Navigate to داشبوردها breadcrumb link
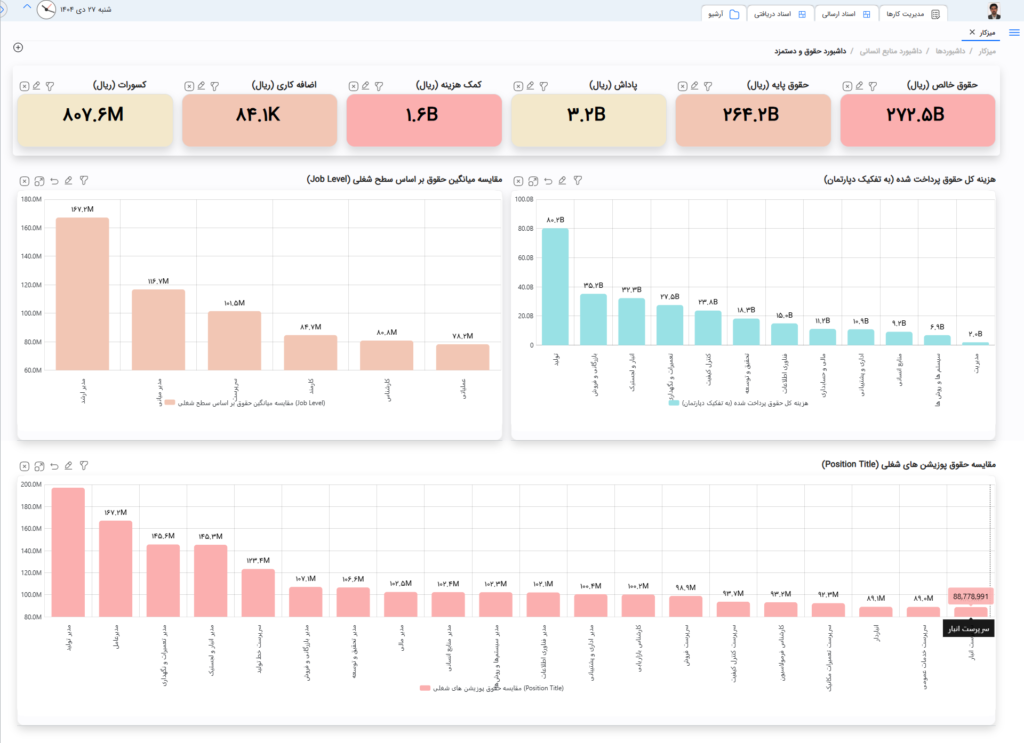 pyautogui.click(x=950, y=51)
